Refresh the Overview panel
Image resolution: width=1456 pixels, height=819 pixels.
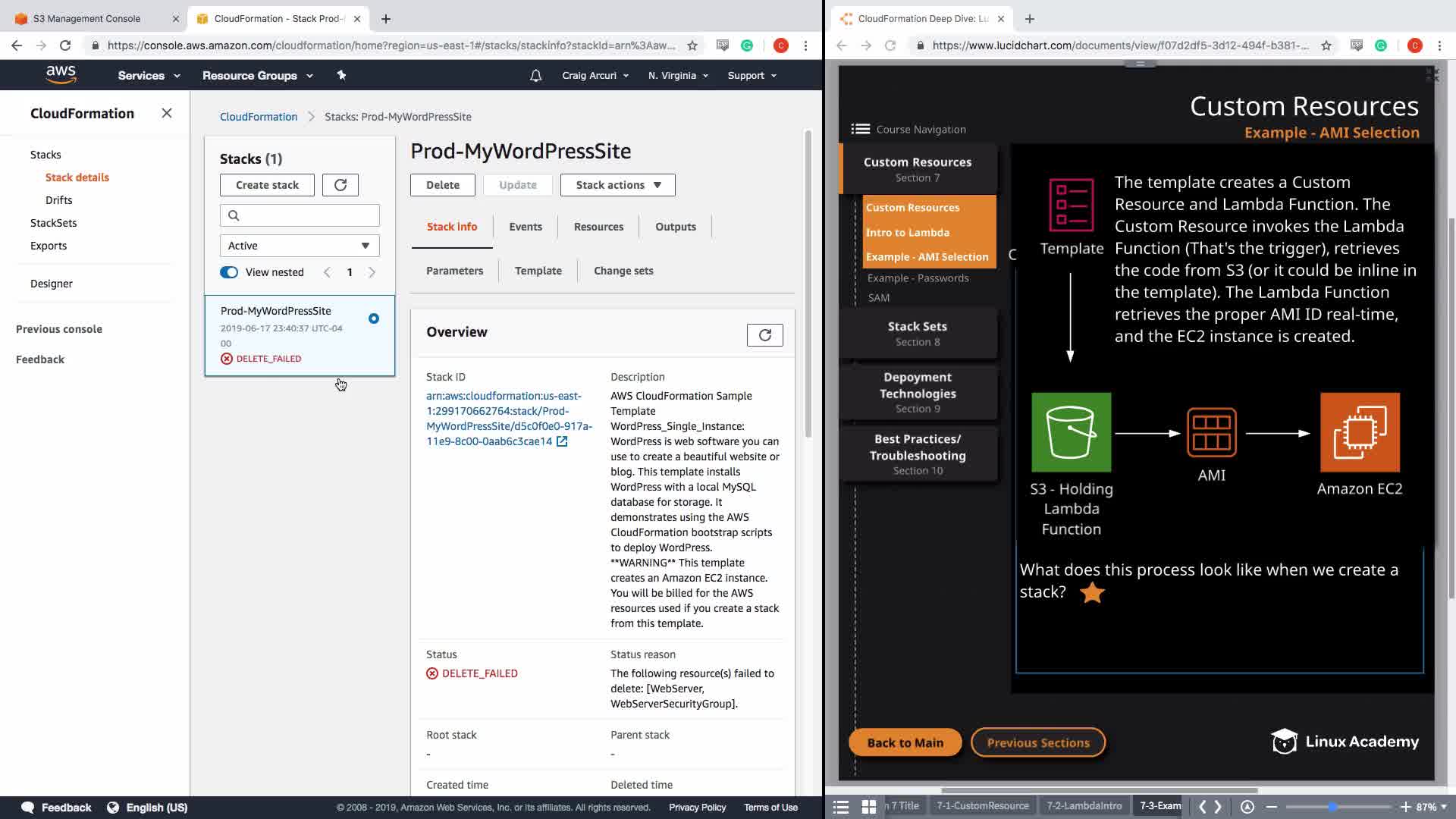(764, 335)
